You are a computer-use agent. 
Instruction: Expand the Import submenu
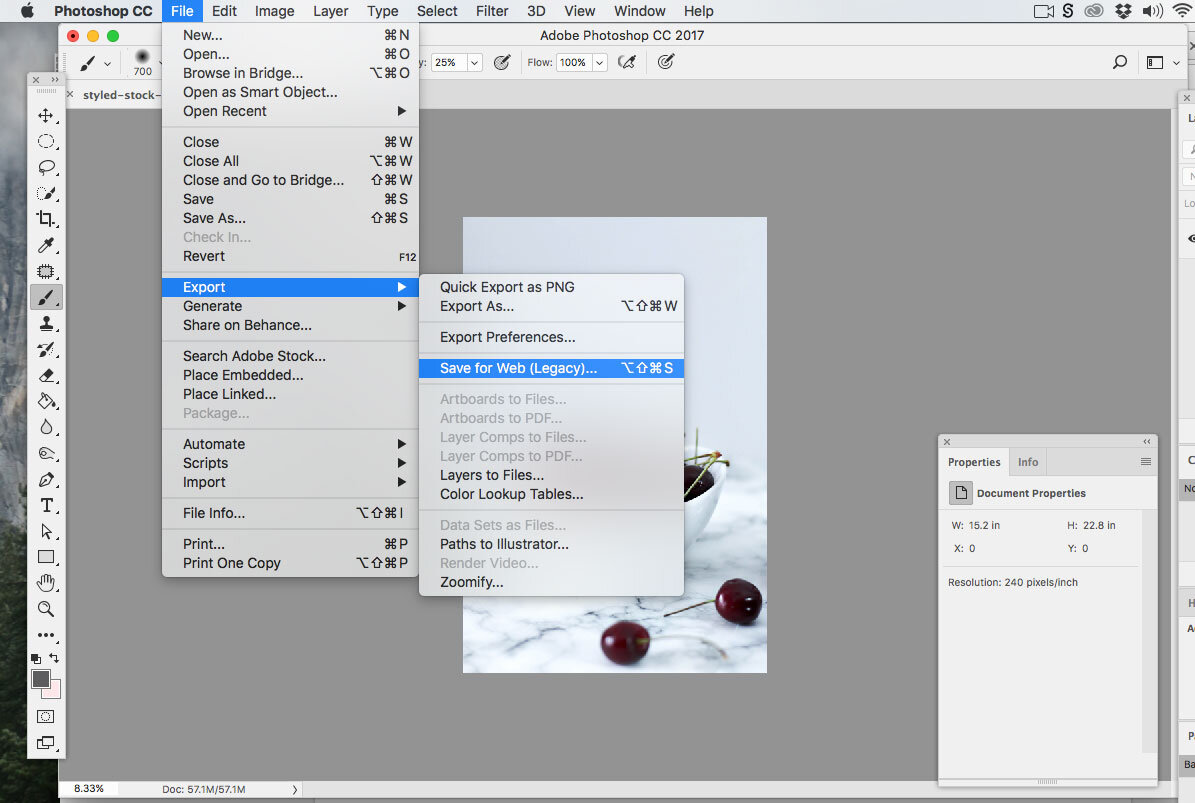click(x=402, y=482)
